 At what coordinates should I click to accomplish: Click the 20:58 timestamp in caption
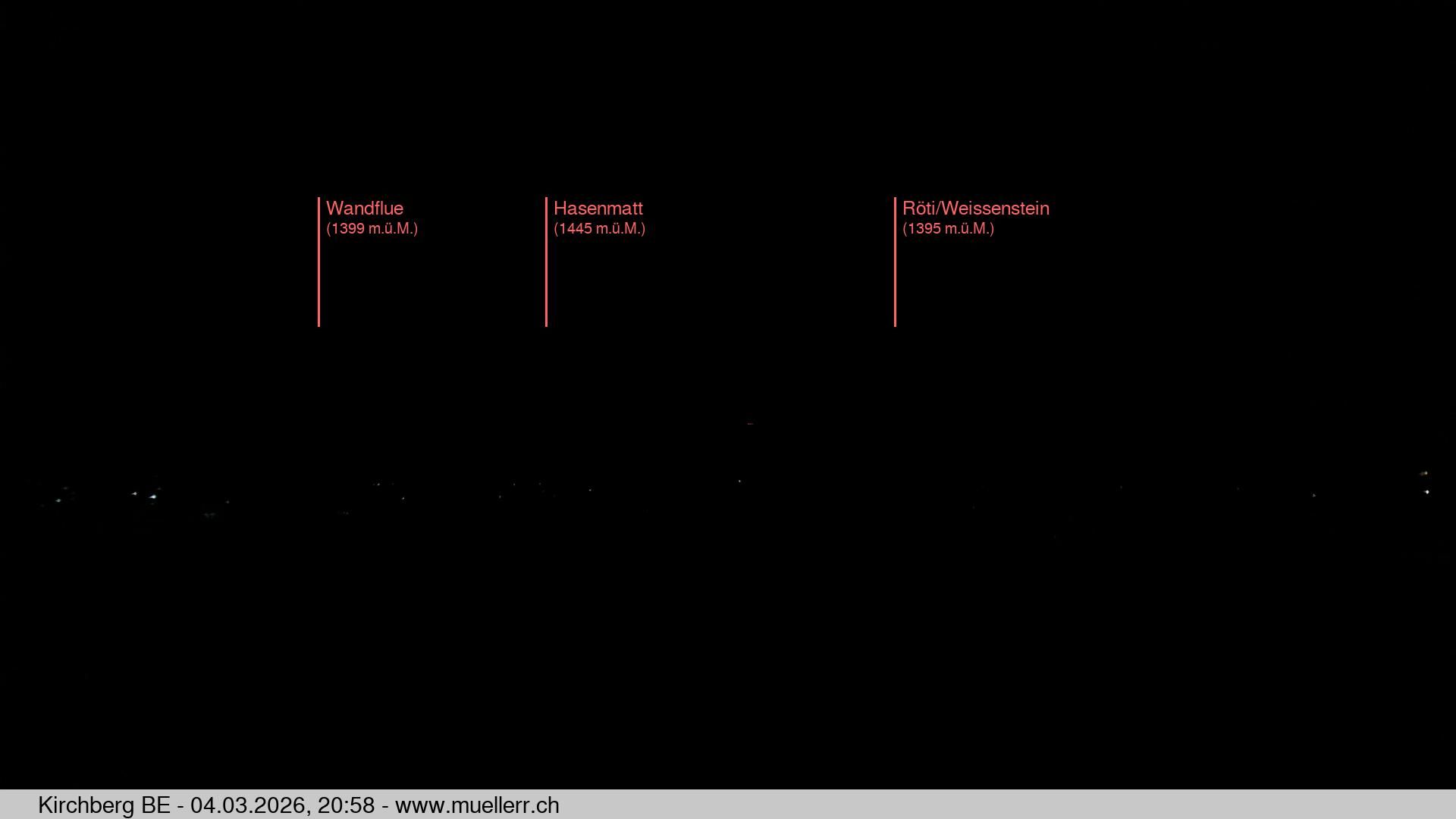pyautogui.click(x=346, y=805)
